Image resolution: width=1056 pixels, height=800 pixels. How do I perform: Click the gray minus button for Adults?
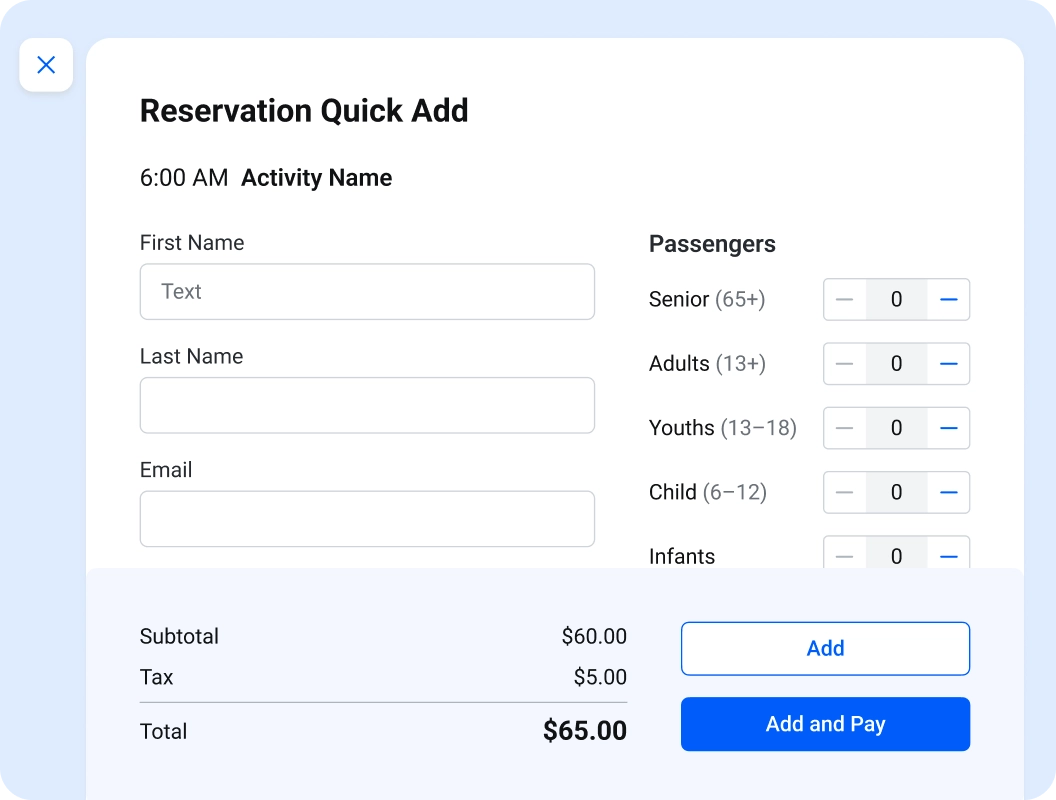(x=845, y=364)
